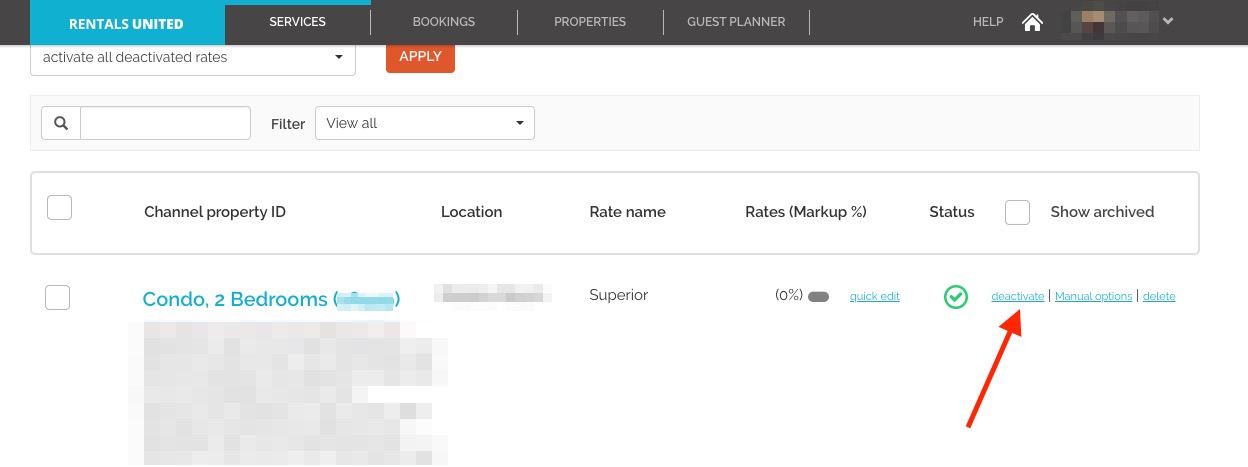Click the Rates (Markup %) column header

click(x=806, y=212)
